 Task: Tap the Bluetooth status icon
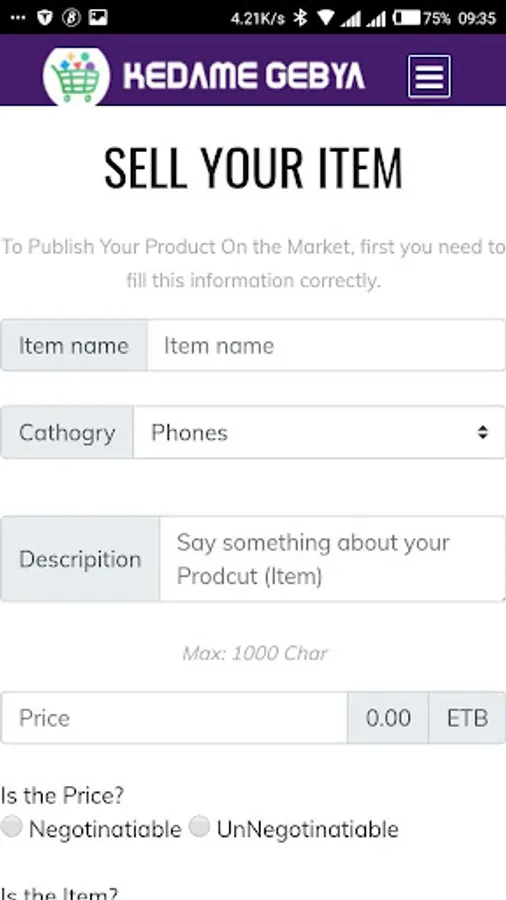point(300,18)
